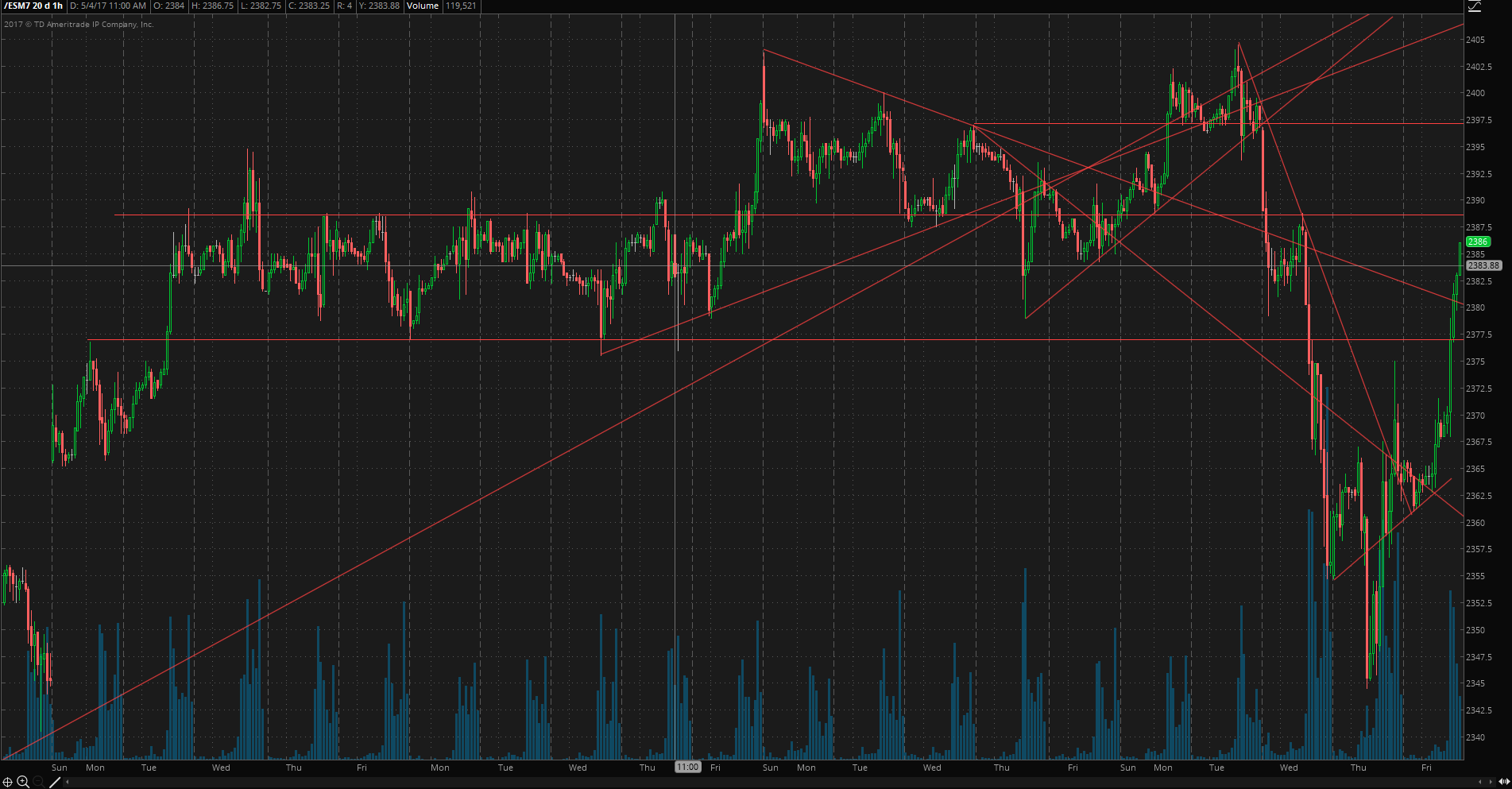Click the 2340 price axis label
Viewport: 1512px width, 789px height.
click(1475, 737)
